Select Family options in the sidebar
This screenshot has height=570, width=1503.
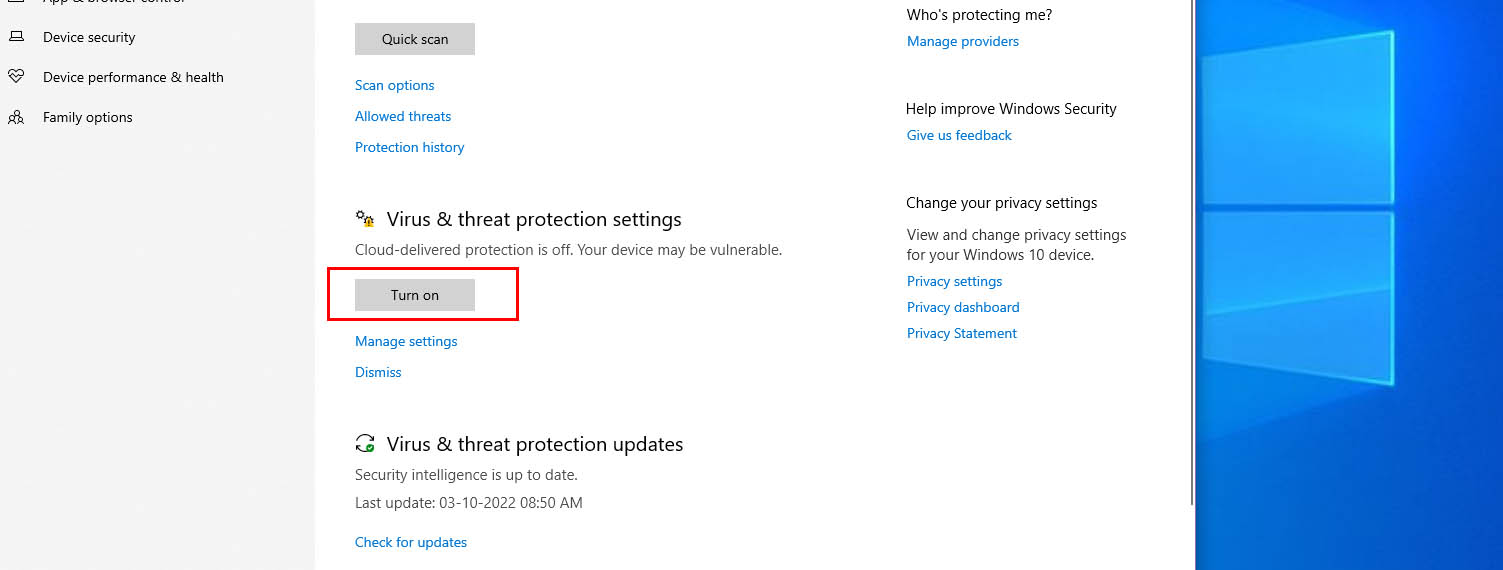[x=87, y=117]
